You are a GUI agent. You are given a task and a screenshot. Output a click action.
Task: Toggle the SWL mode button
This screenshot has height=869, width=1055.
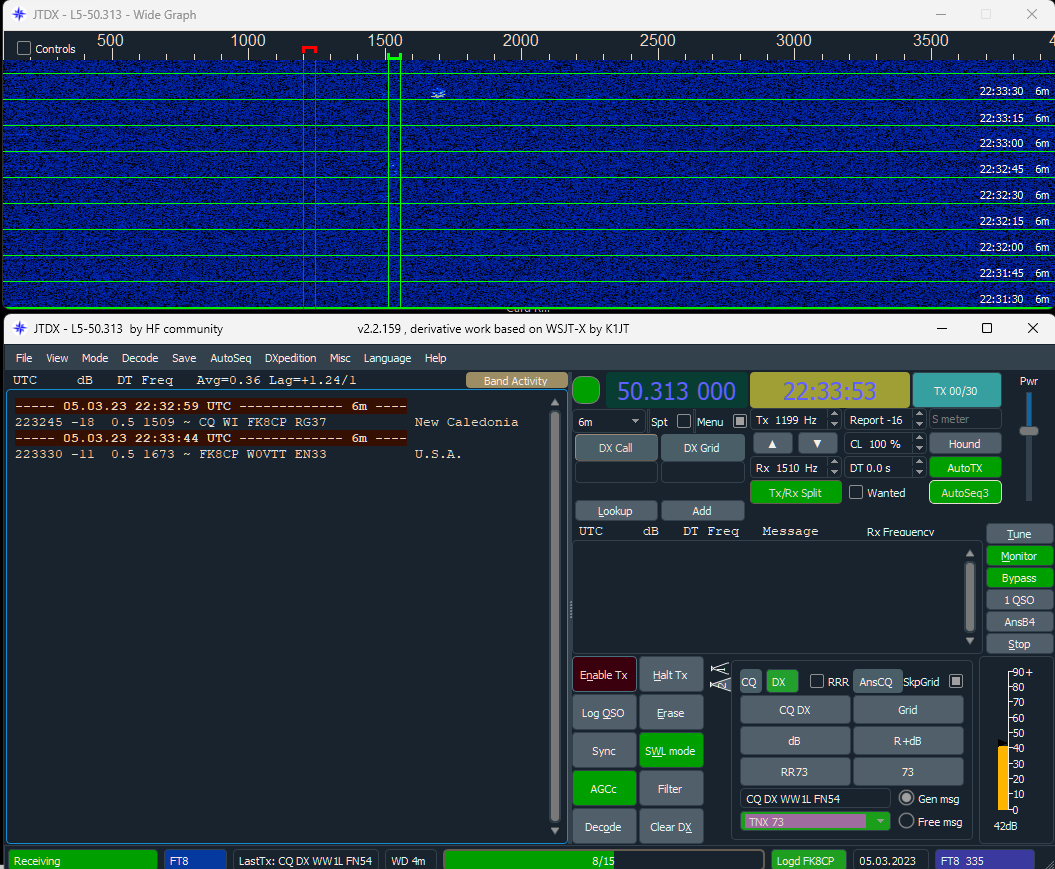[x=670, y=751]
